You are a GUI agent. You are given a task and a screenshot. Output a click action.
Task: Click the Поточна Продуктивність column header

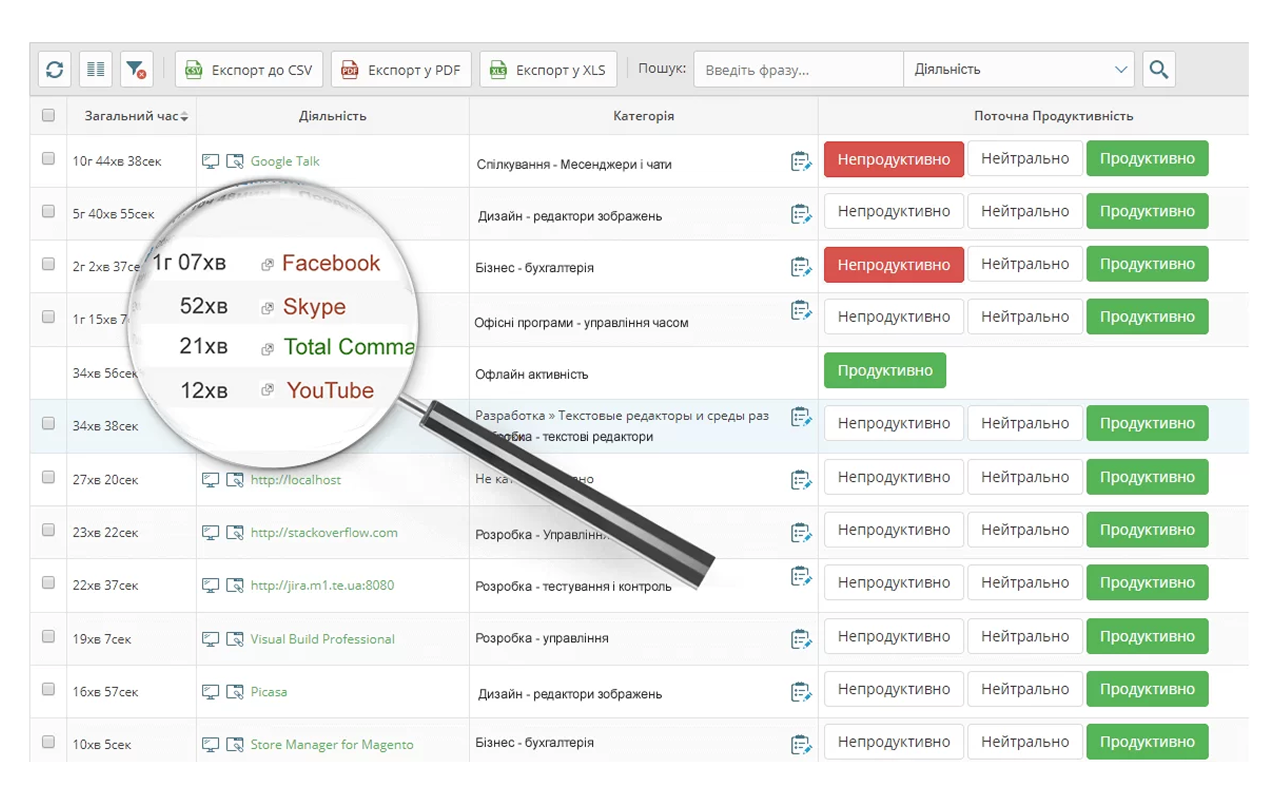click(x=1053, y=116)
